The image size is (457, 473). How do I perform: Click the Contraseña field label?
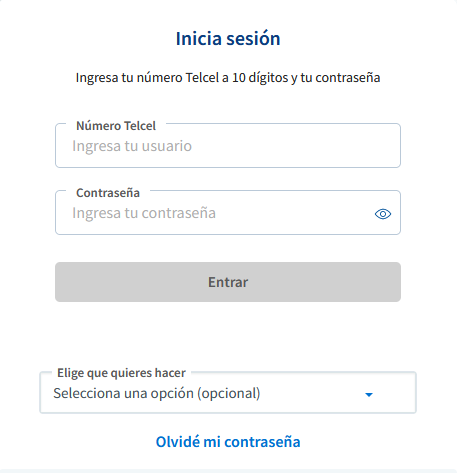point(108,193)
